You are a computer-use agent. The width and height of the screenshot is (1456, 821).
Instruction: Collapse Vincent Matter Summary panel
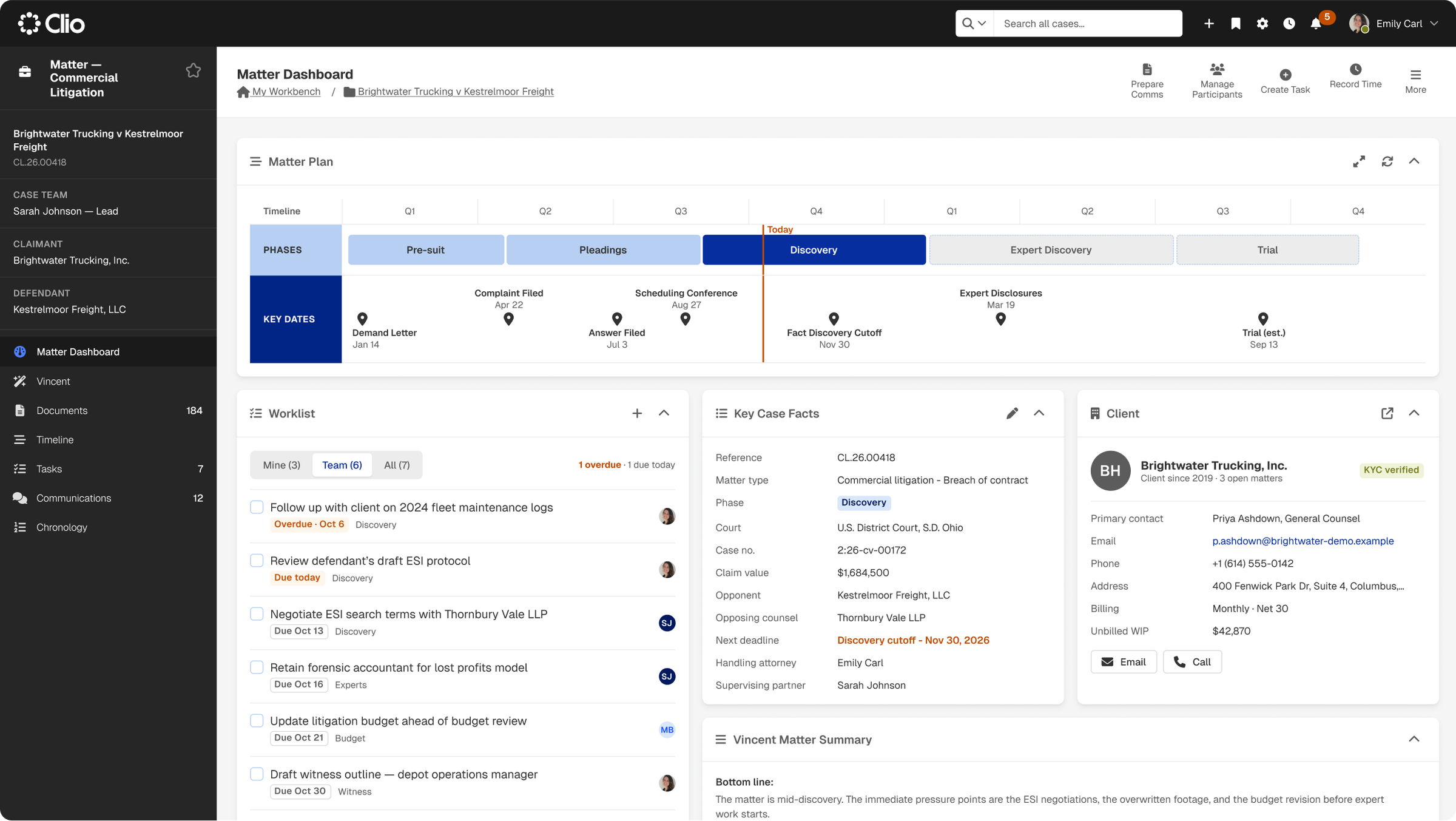tap(1414, 739)
